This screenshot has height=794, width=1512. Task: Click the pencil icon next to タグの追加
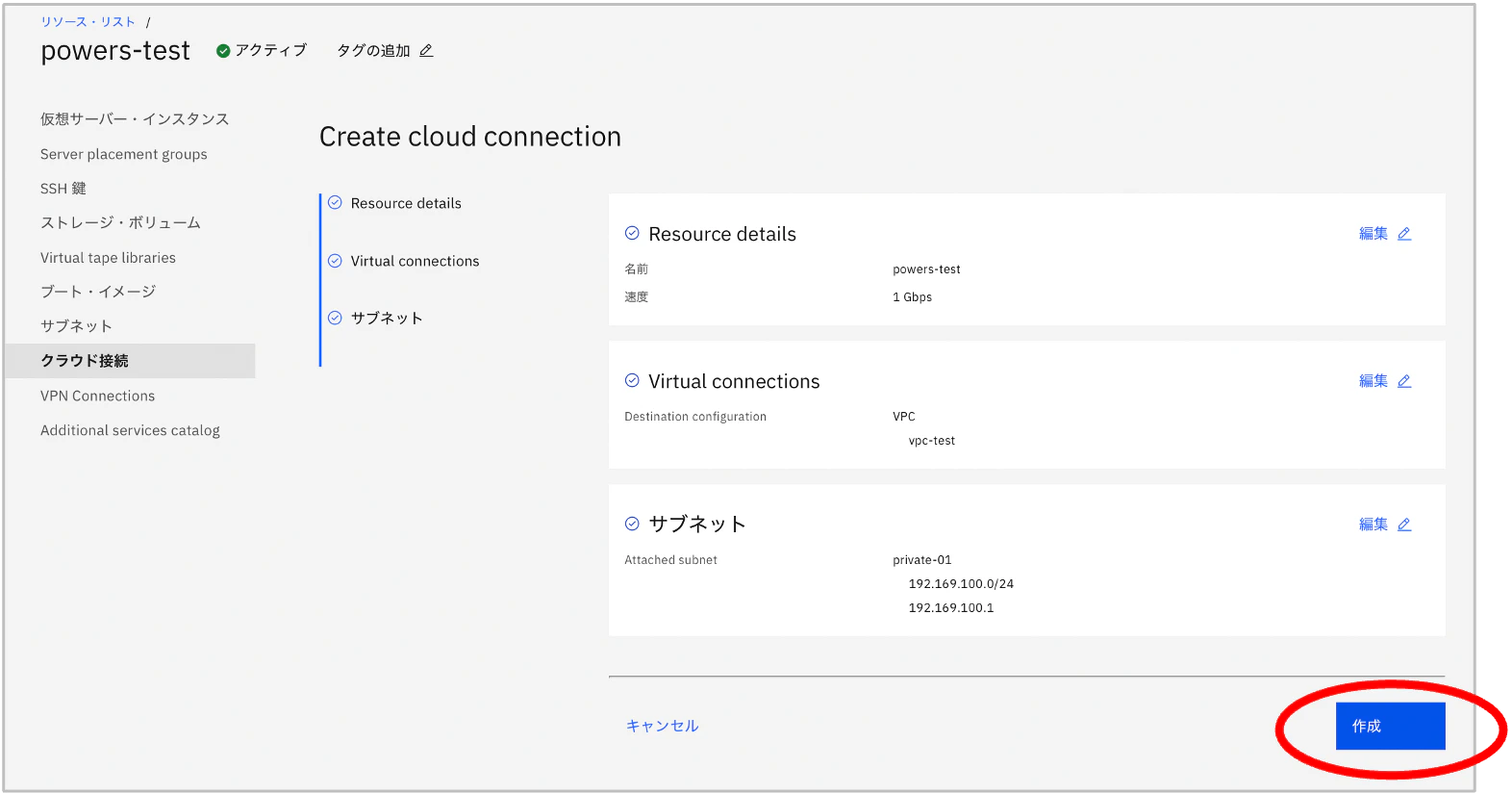coord(426,50)
